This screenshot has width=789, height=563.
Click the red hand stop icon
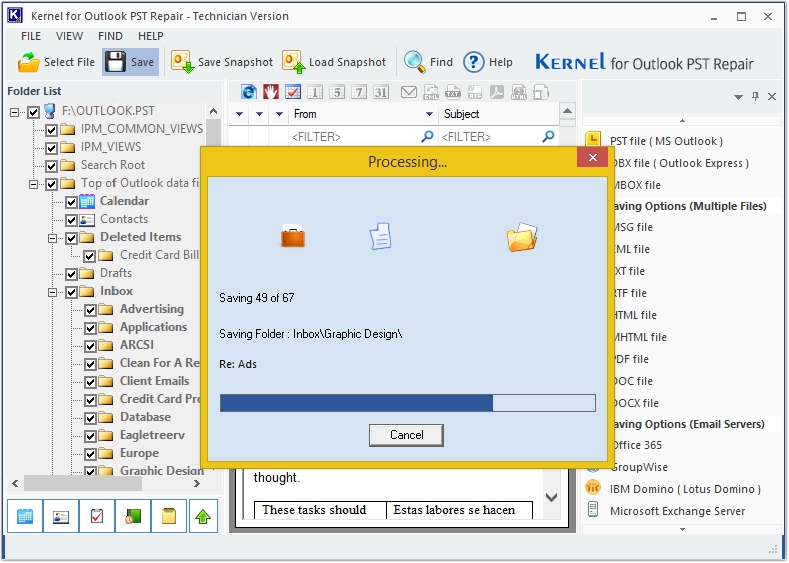coord(271,92)
